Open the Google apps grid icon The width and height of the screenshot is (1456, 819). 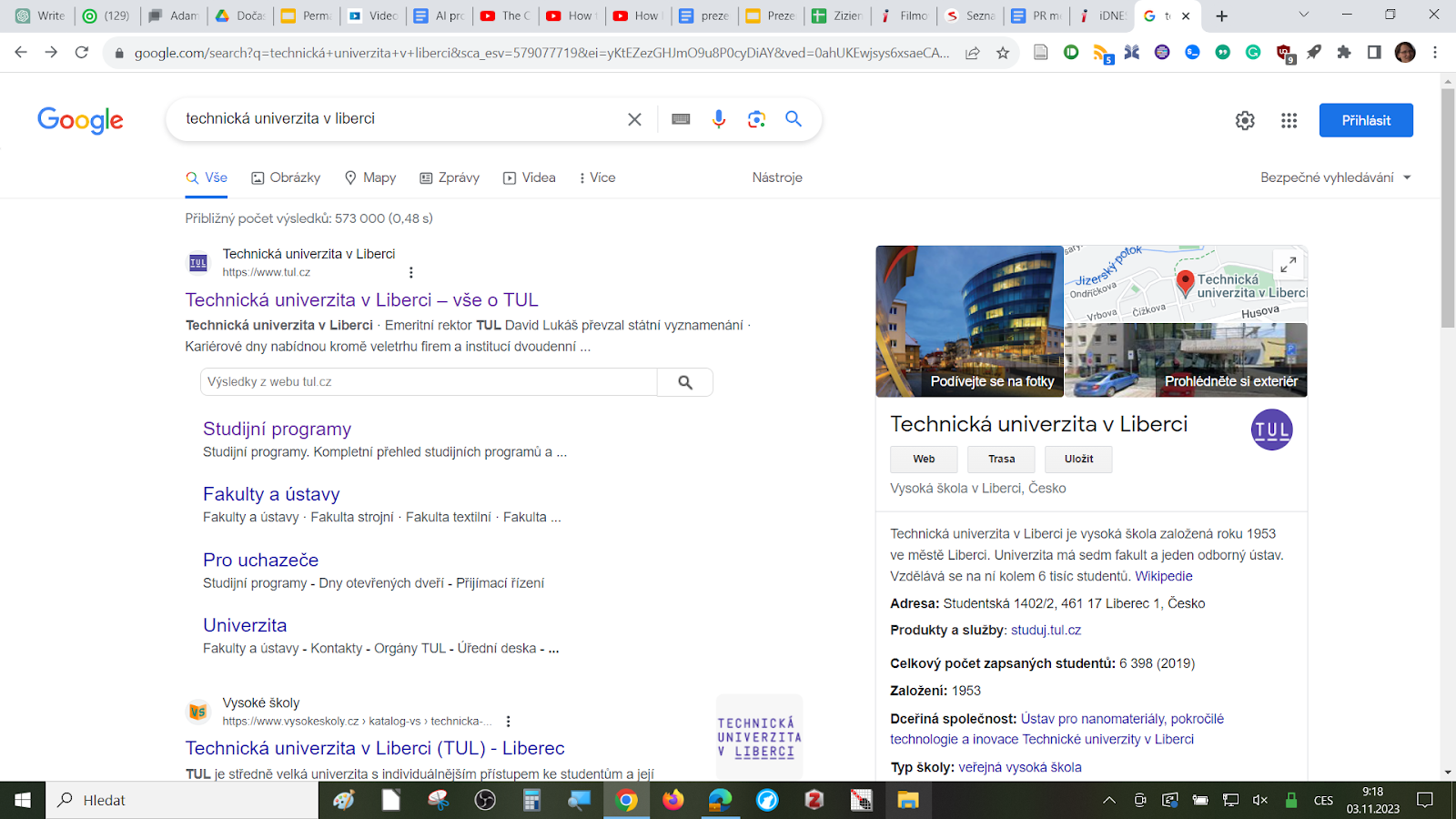(x=1289, y=120)
